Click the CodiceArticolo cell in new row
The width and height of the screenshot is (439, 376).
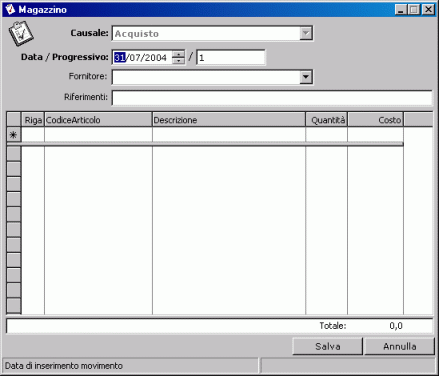98,135
